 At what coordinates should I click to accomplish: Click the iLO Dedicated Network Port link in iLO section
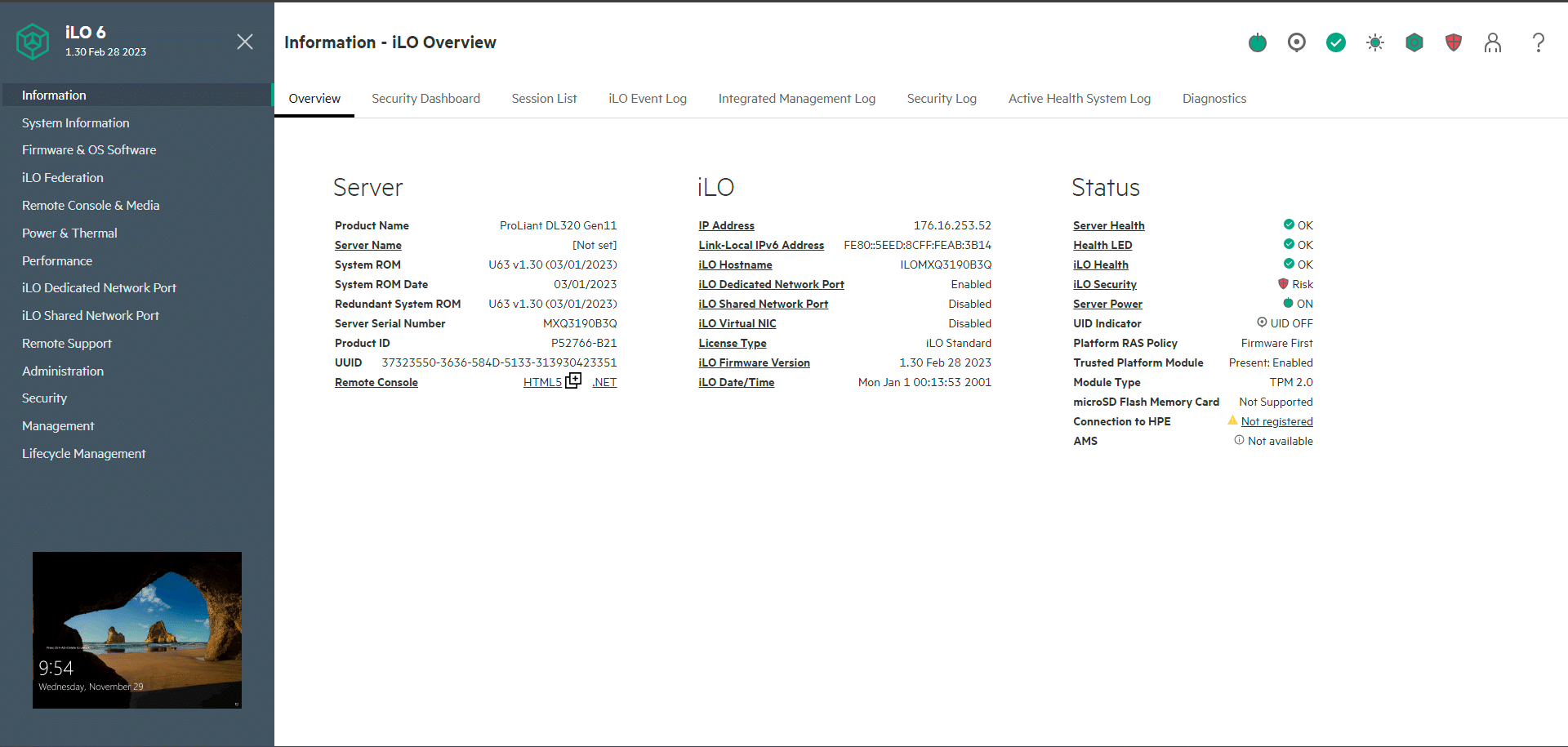[771, 284]
